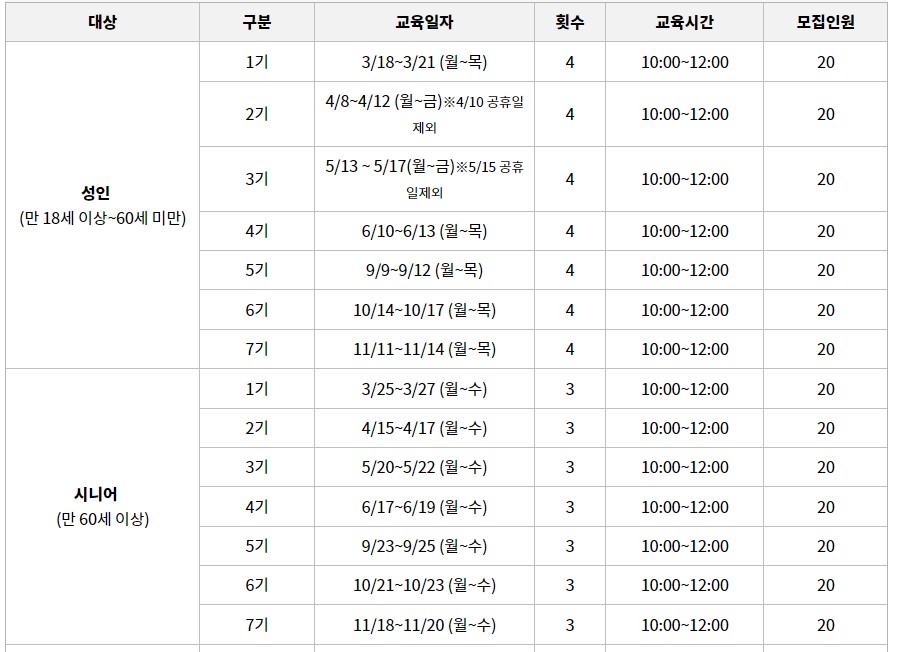The height and width of the screenshot is (652, 899).
Task: Click the 5/13~5/17 date with holiday note
Action: click(430, 178)
